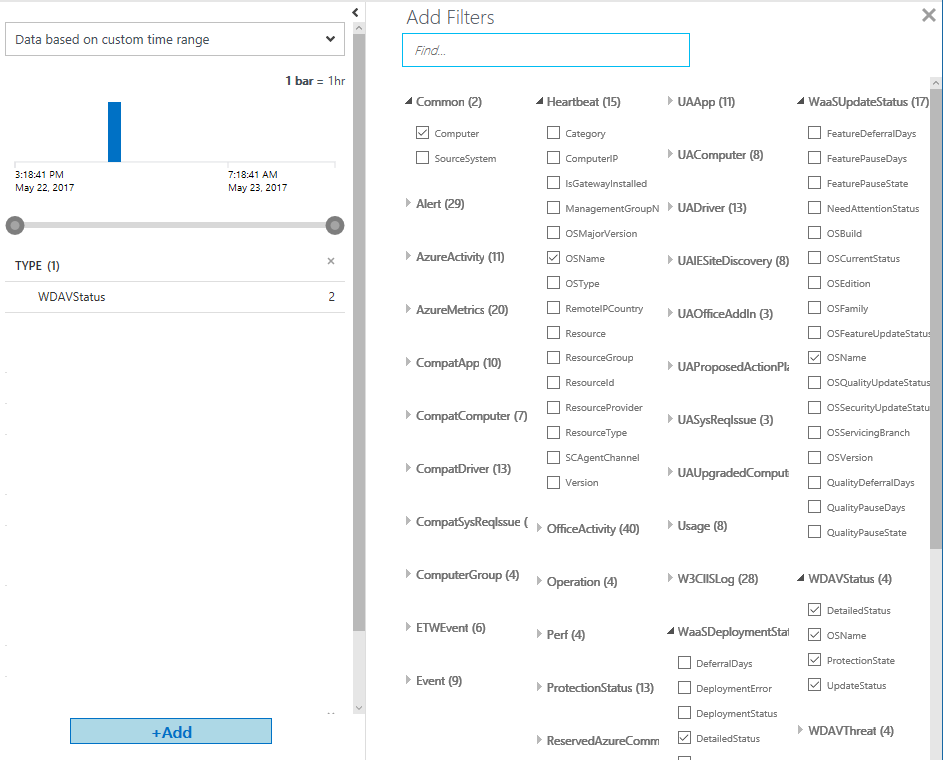
Task: Click the blue histogram bar
Action: click(114, 131)
